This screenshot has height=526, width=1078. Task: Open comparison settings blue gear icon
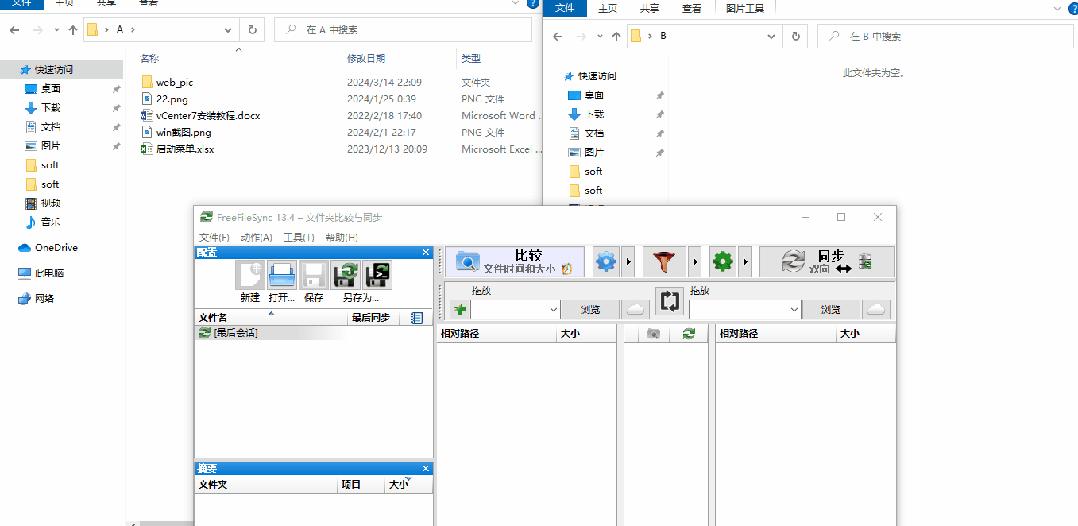click(605, 262)
